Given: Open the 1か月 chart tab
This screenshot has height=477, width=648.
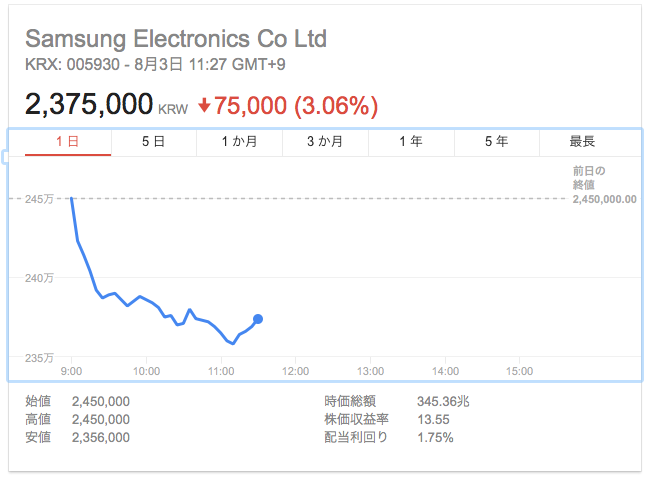Looking at the screenshot, I should 239,142.
